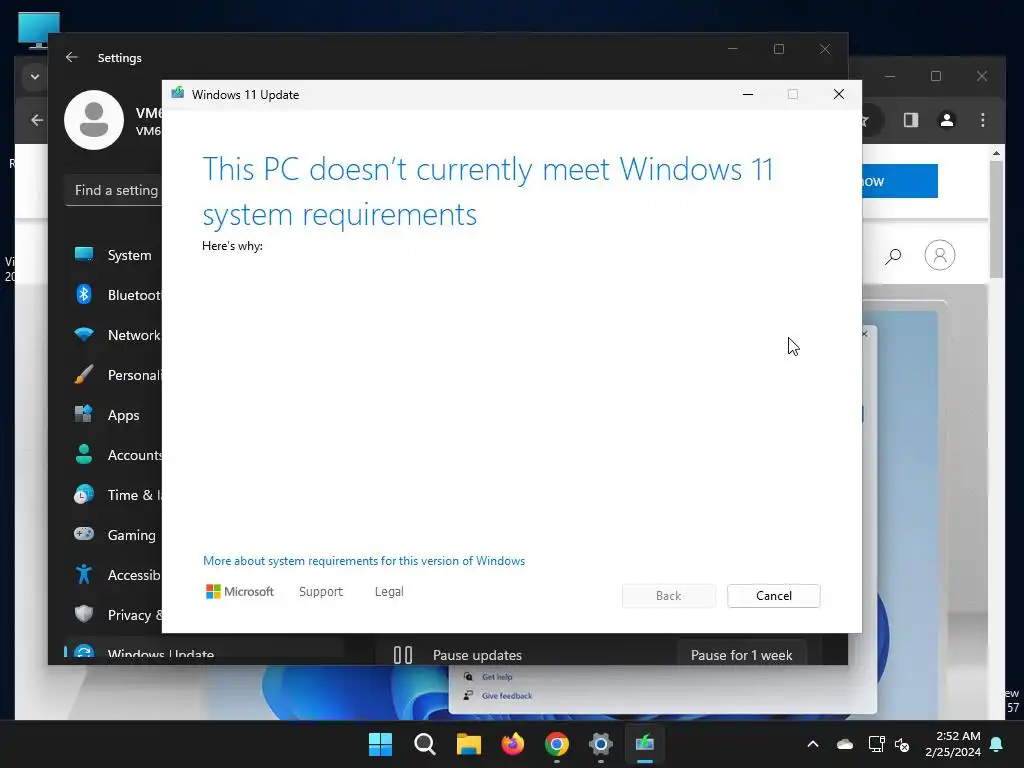Click the blue download now button in Chrome
The height and width of the screenshot is (768, 1024).
coord(900,181)
